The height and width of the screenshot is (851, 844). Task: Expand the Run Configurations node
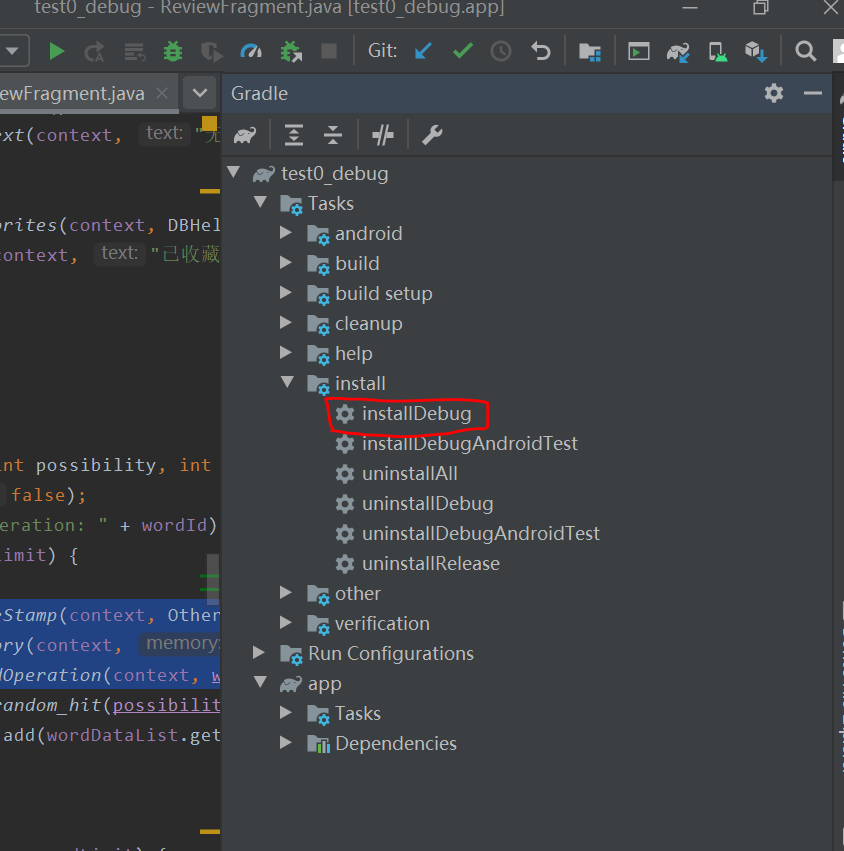pos(260,653)
